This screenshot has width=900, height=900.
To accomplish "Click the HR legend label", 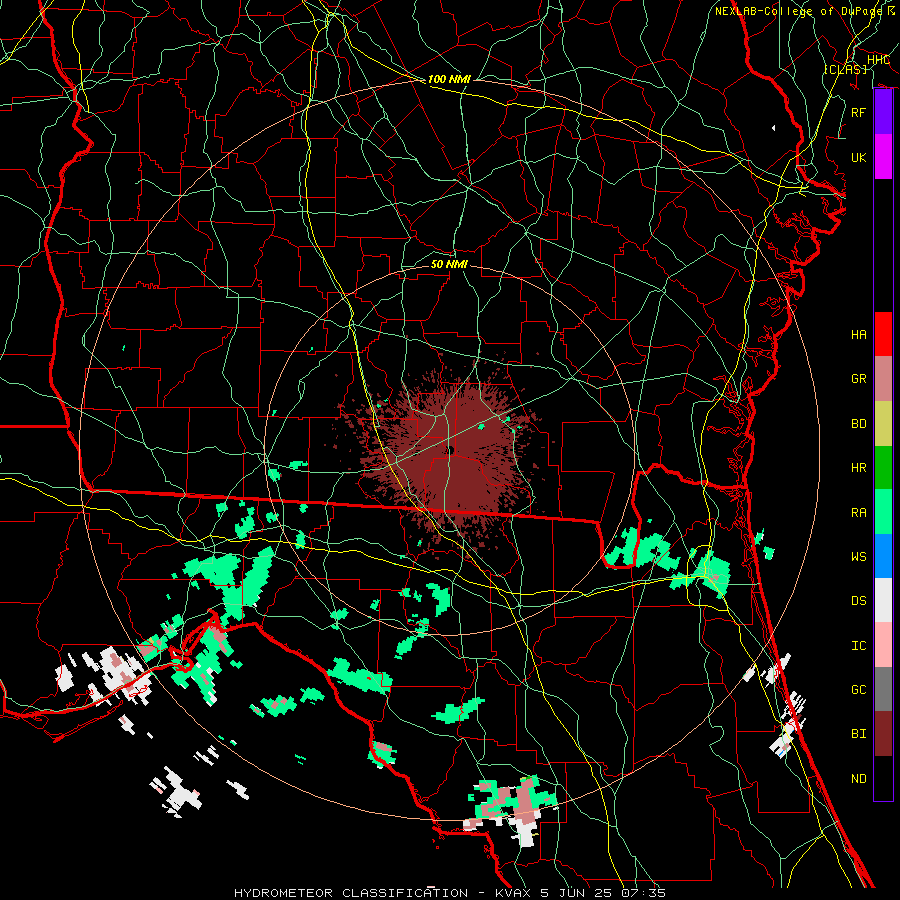I will click(858, 468).
